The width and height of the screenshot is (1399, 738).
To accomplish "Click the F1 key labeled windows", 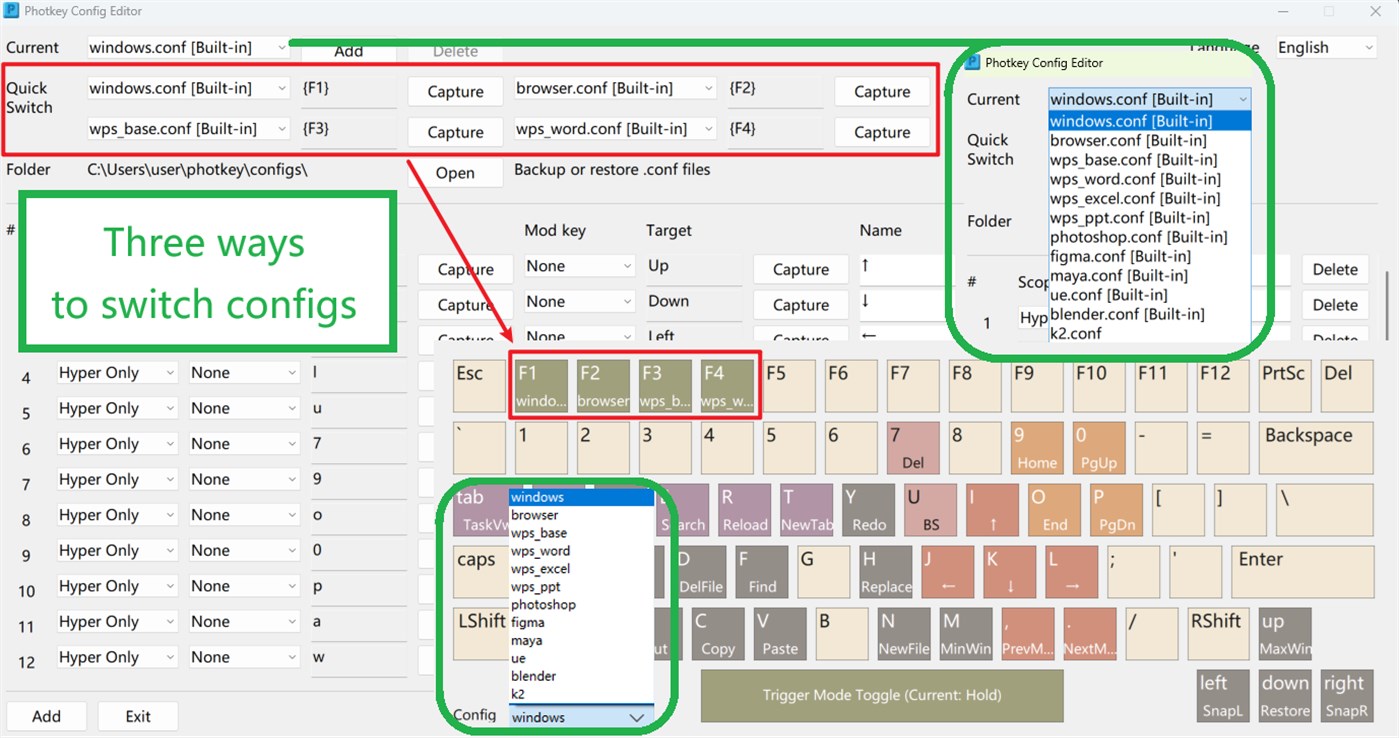I will [x=541, y=386].
